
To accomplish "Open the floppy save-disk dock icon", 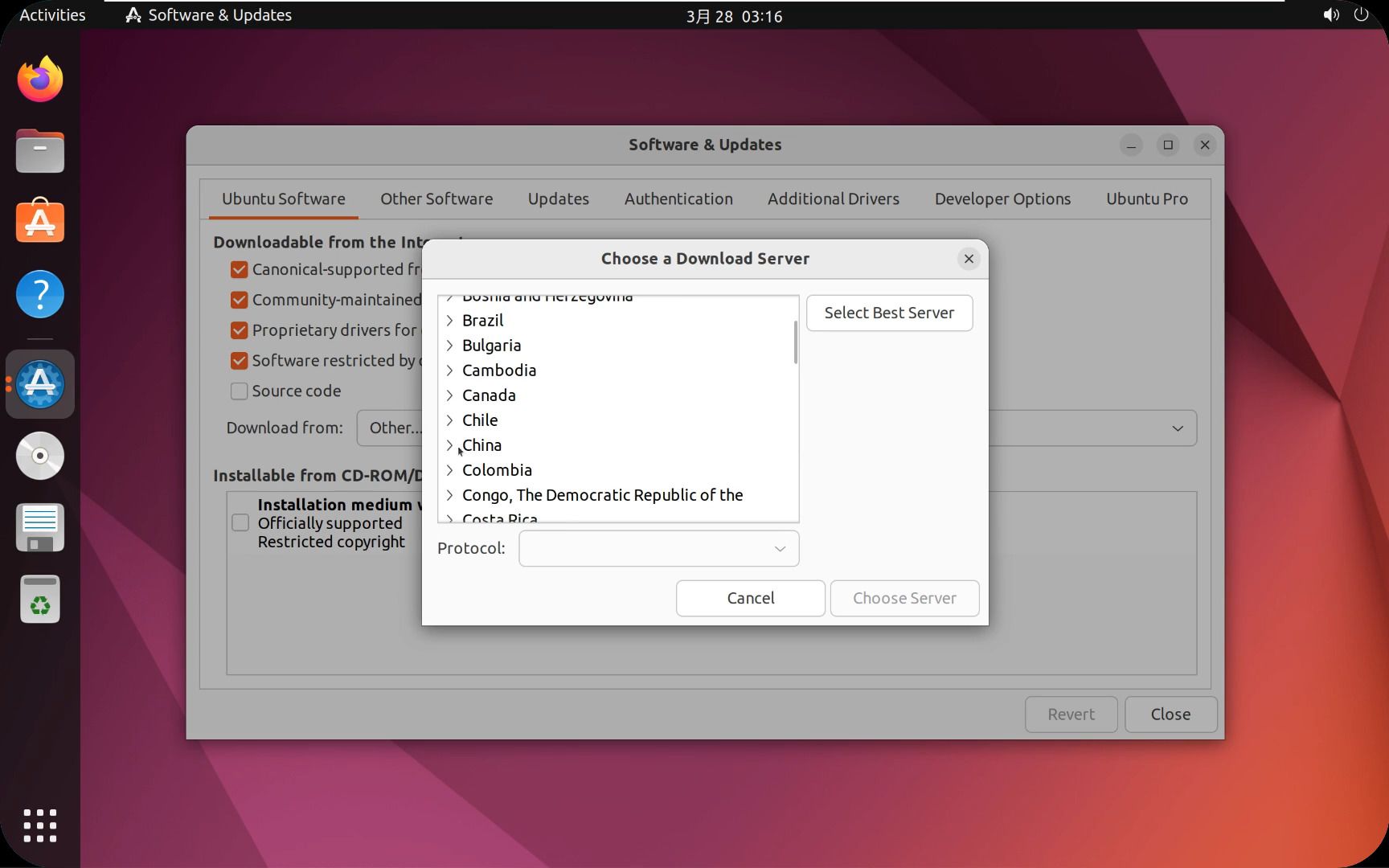I will coord(40,527).
